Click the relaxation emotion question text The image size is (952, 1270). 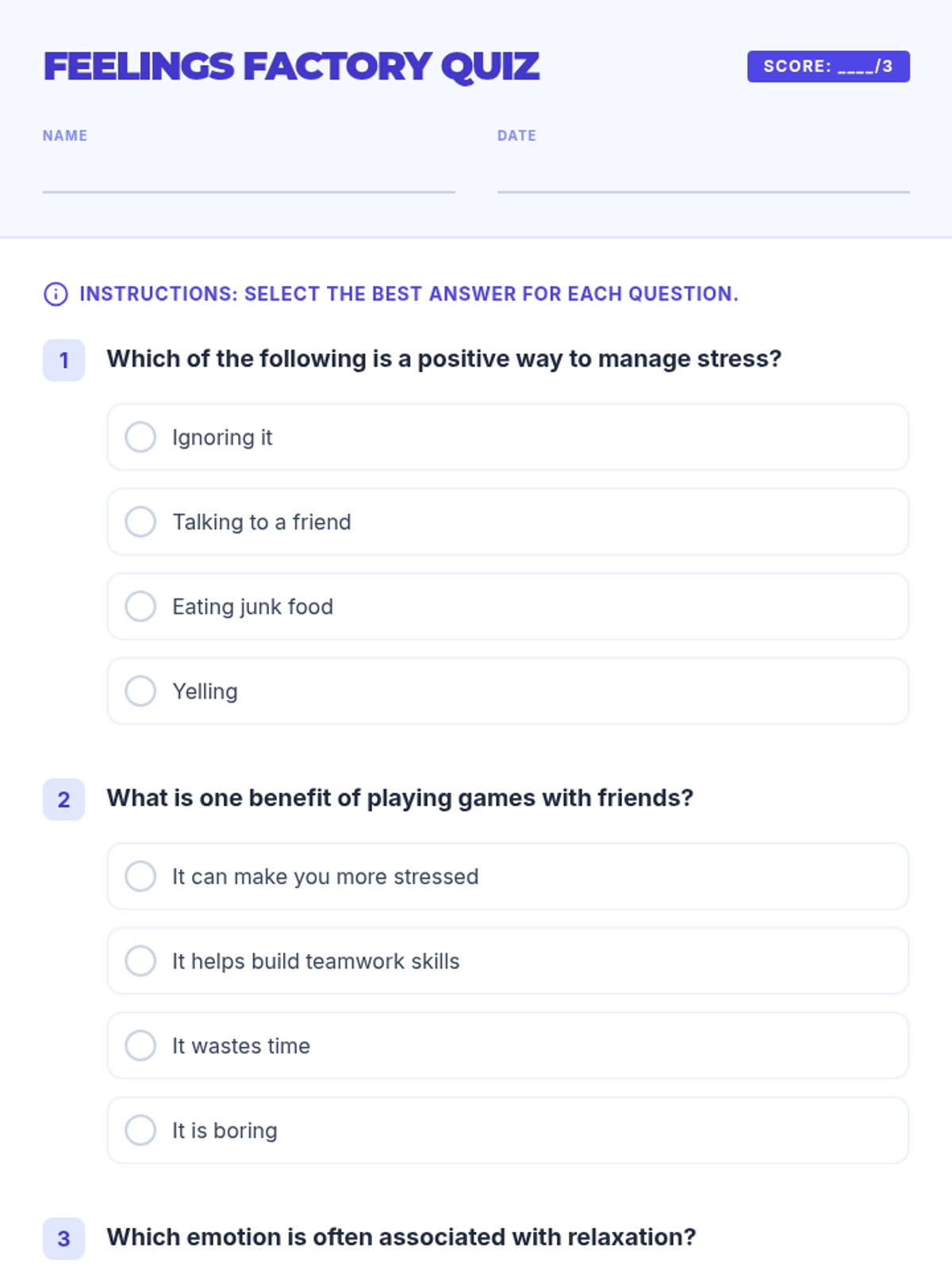(x=401, y=1237)
